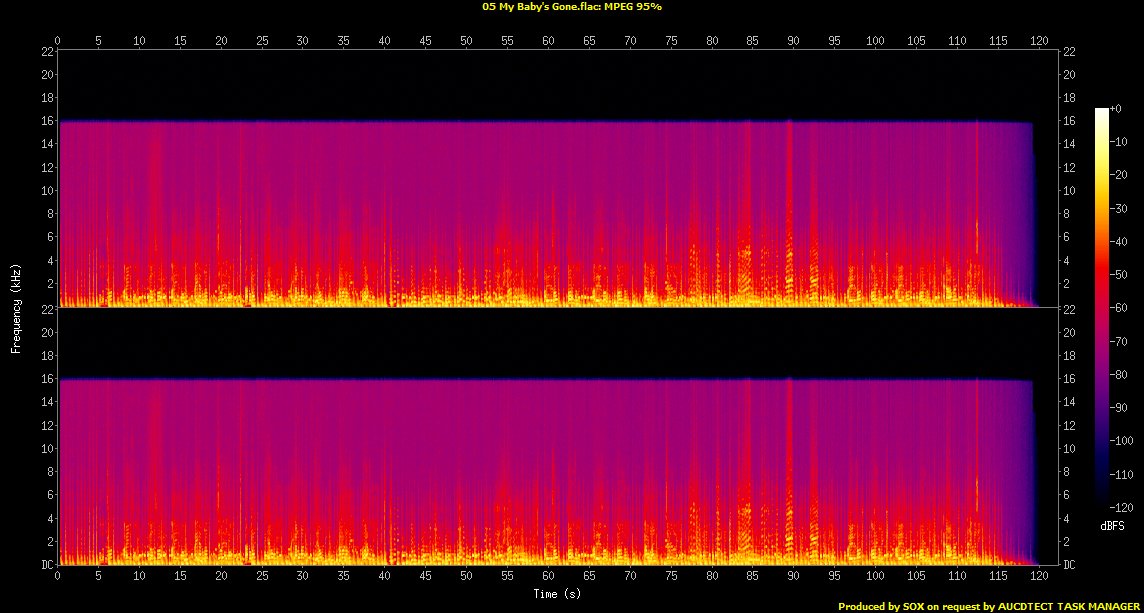Screen dimensions: 1144x613
Task: Click the 60 mark on top time axis
Action: [548, 40]
